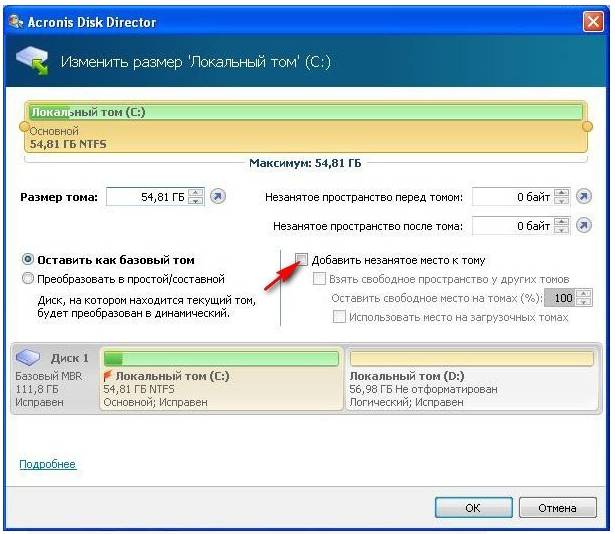Select Локальный том (C:) in disk map
Screen dimensions: 615x534
(222, 378)
